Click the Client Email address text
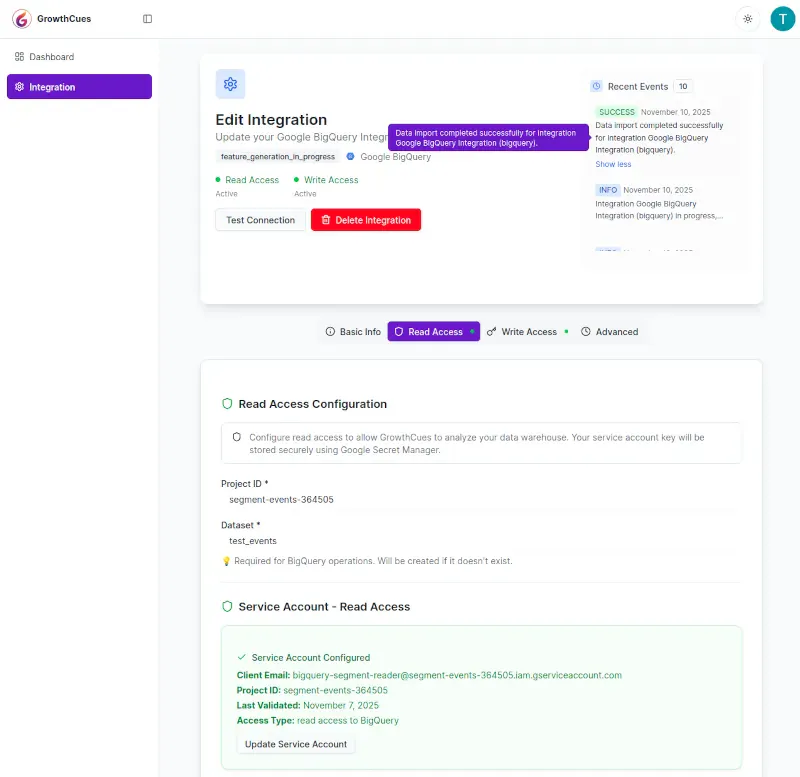 click(x=457, y=675)
